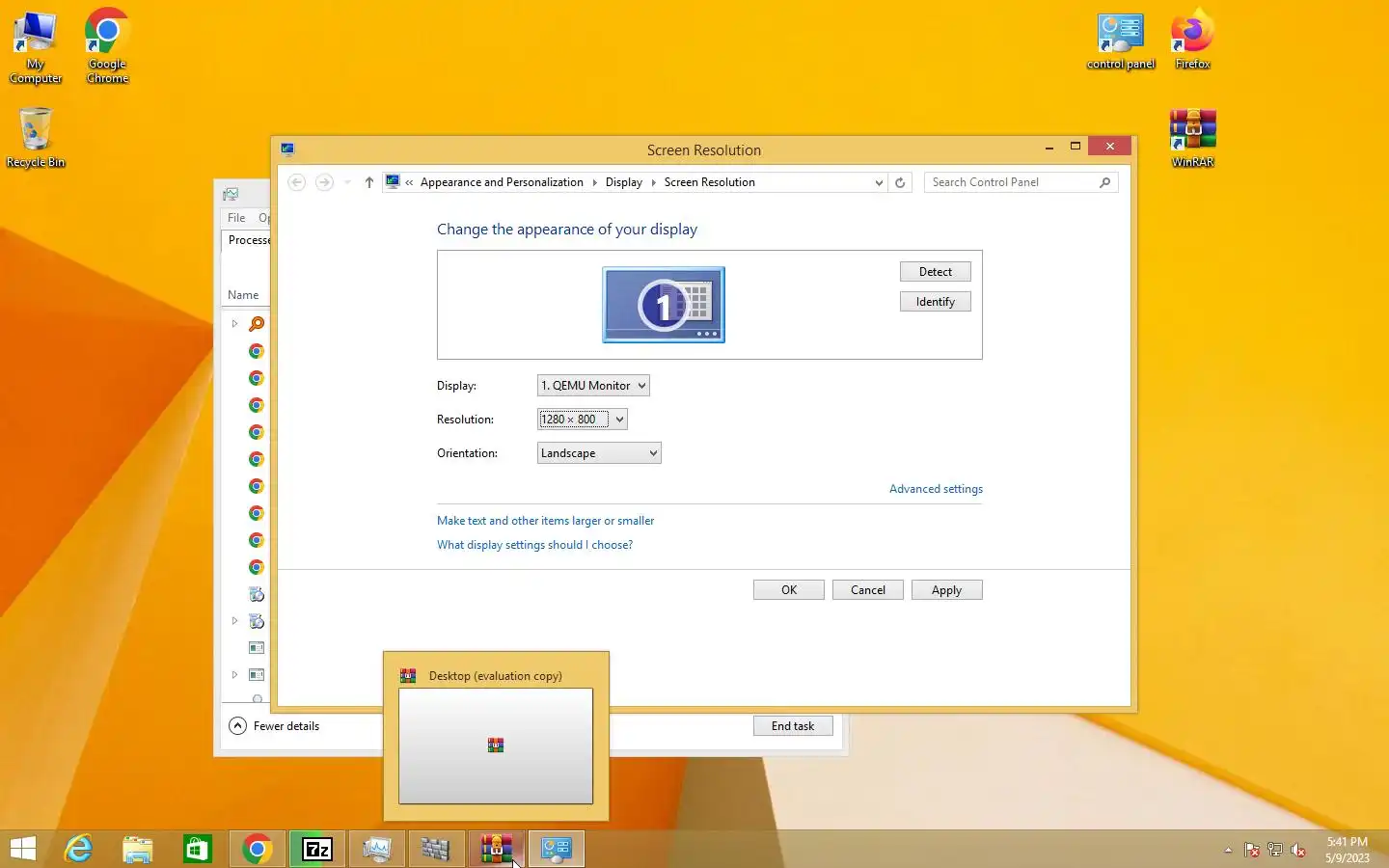Click the Windows Start button

pos(22,849)
